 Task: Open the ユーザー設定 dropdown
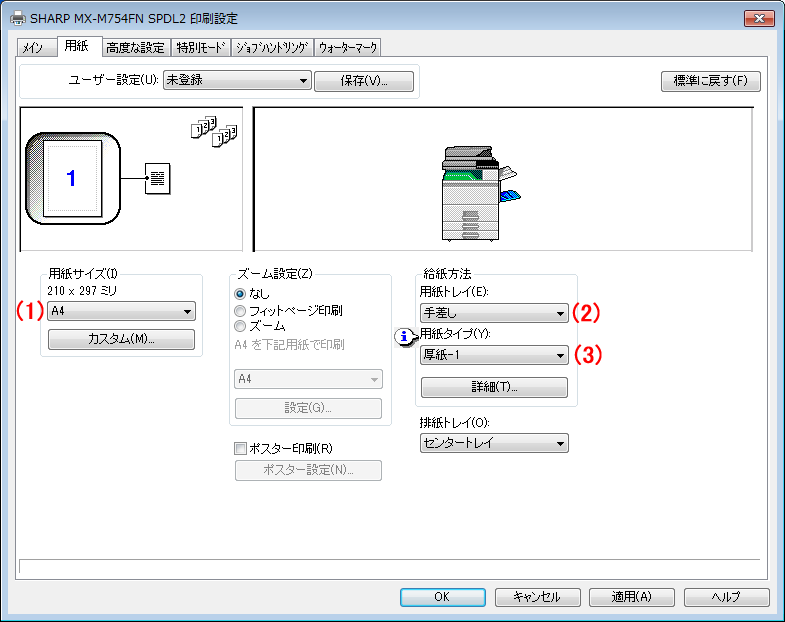coord(237,80)
